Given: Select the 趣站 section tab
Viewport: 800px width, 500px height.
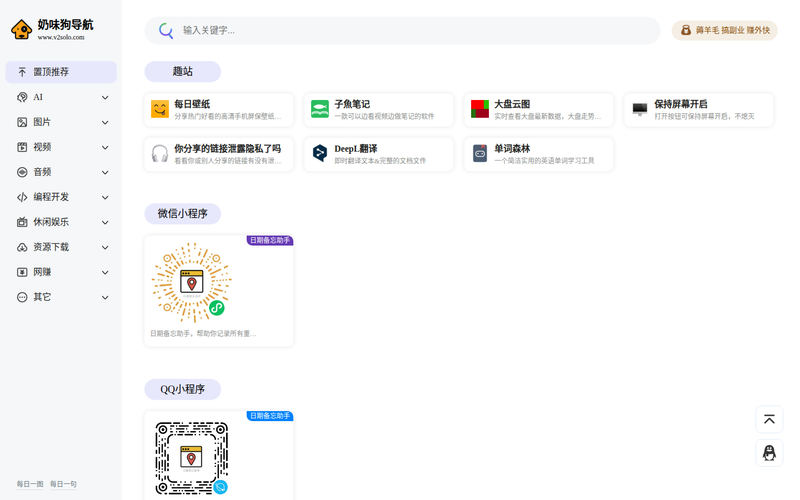Looking at the screenshot, I should [183, 71].
